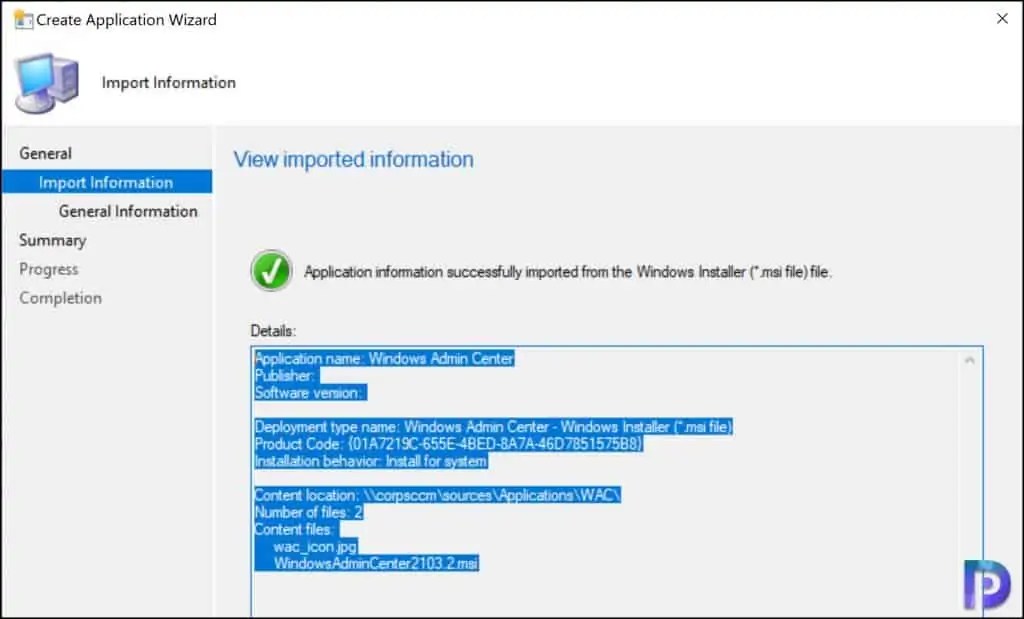Click the Number of files: 2 line
Viewport: 1024px width, 619px height.
point(309,512)
